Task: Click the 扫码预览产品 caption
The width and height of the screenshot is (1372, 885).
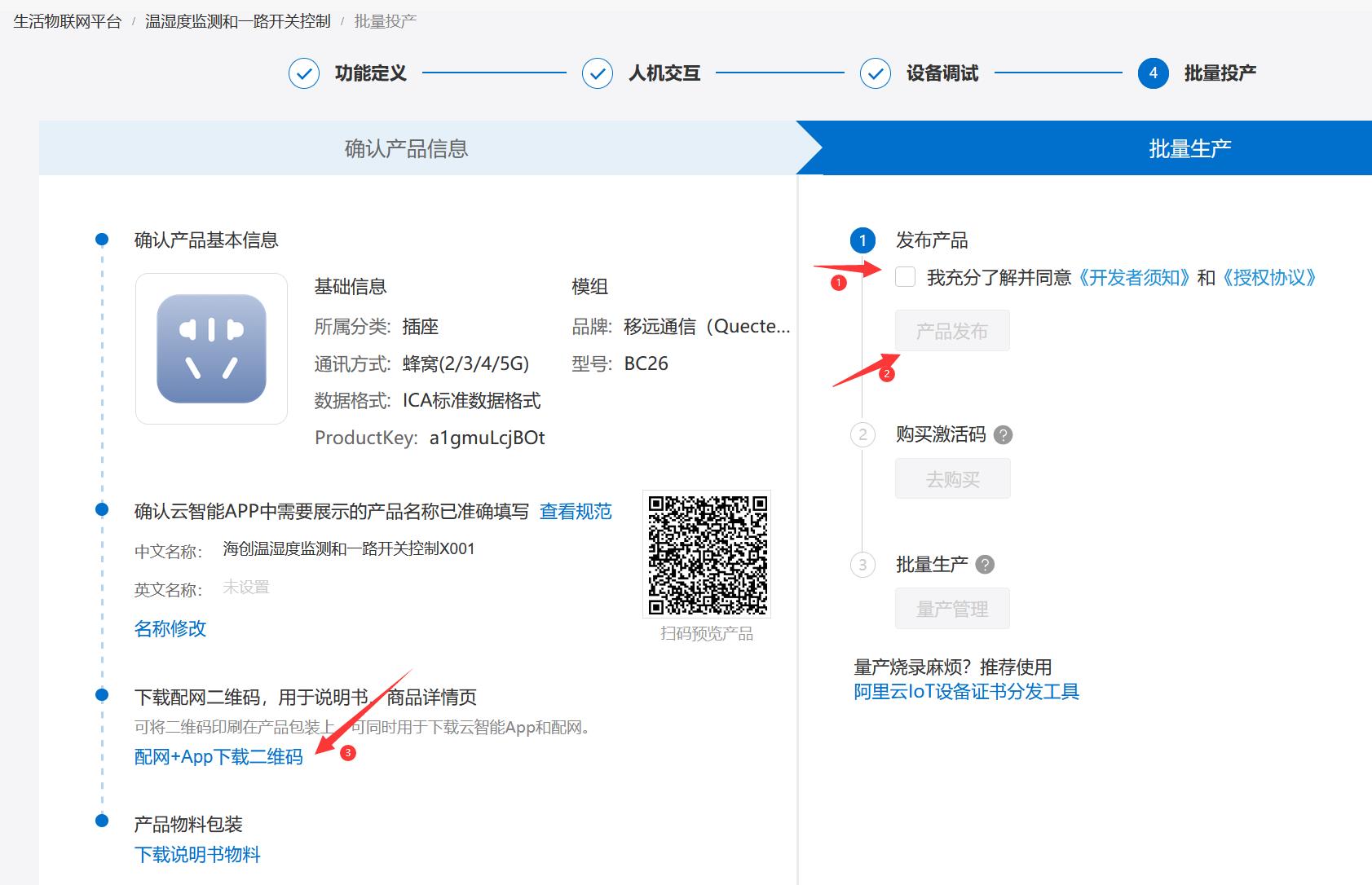Action: 707,634
